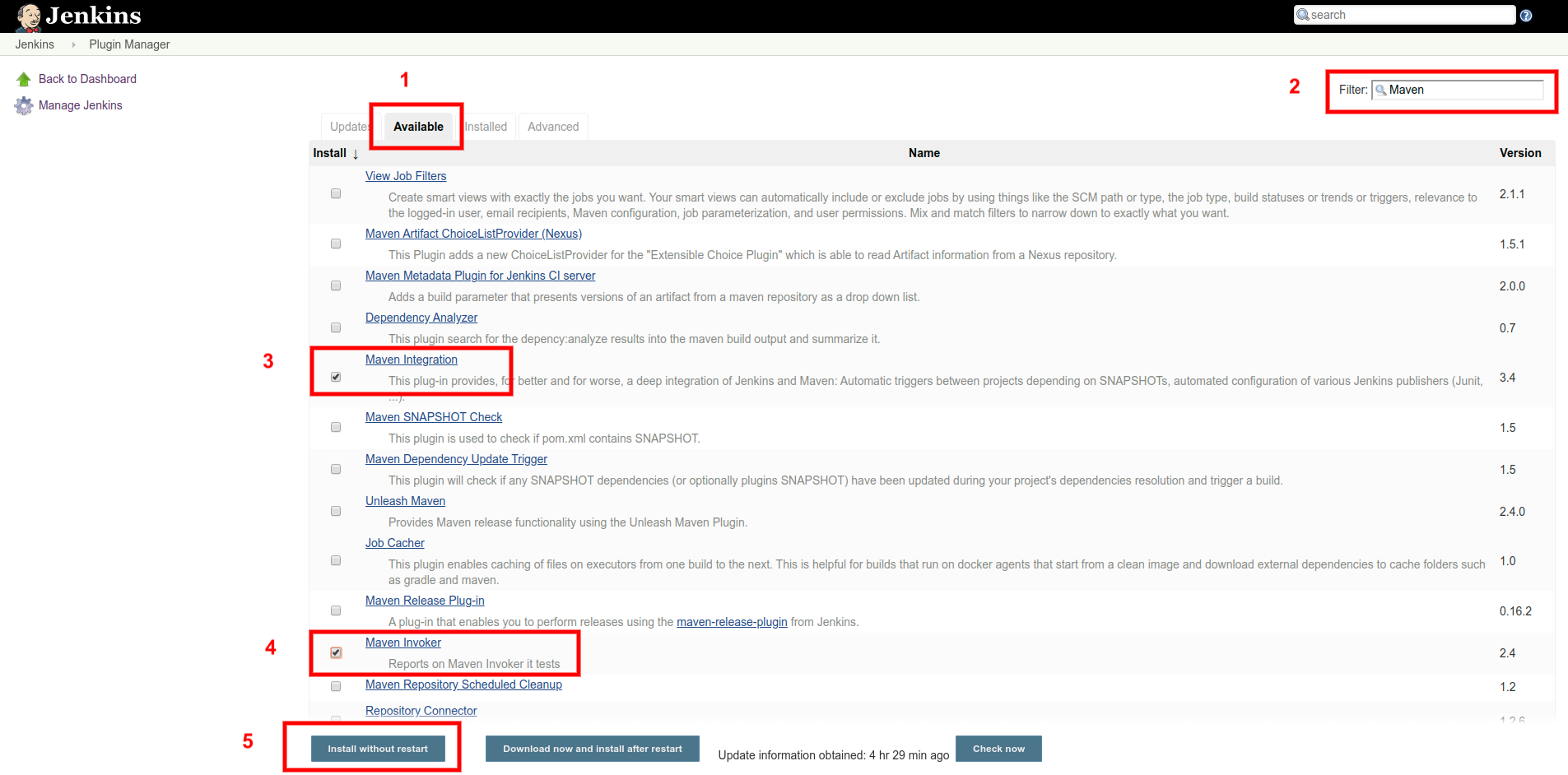Click the magnifier icon in Filter field

click(x=1381, y=90)
